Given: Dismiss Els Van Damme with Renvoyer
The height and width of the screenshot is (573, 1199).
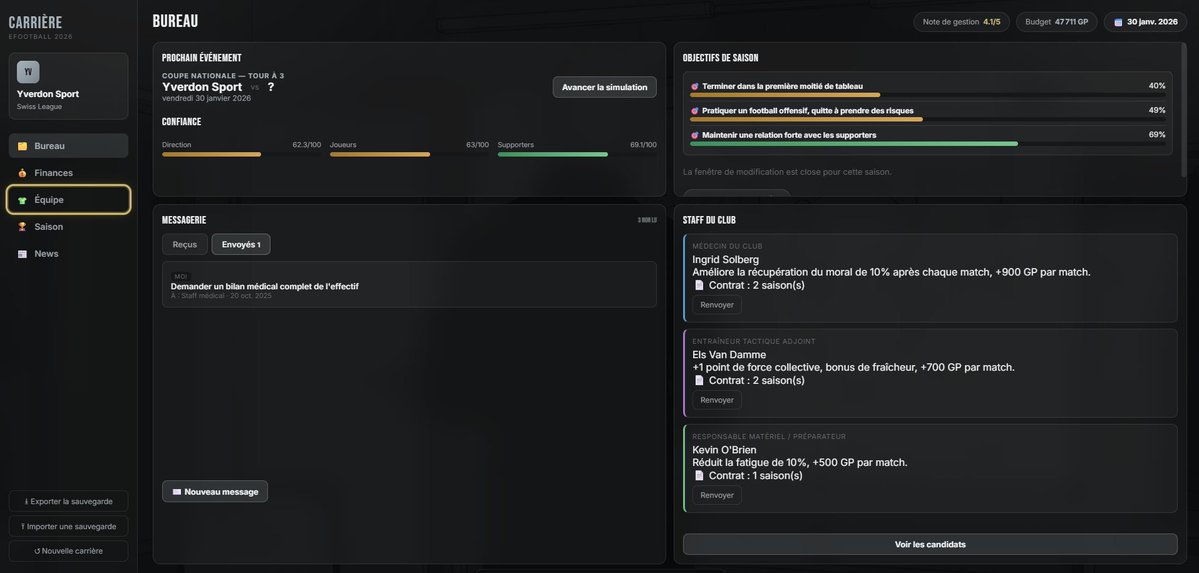Looking at the screenshot, I should tap(716, 400).
